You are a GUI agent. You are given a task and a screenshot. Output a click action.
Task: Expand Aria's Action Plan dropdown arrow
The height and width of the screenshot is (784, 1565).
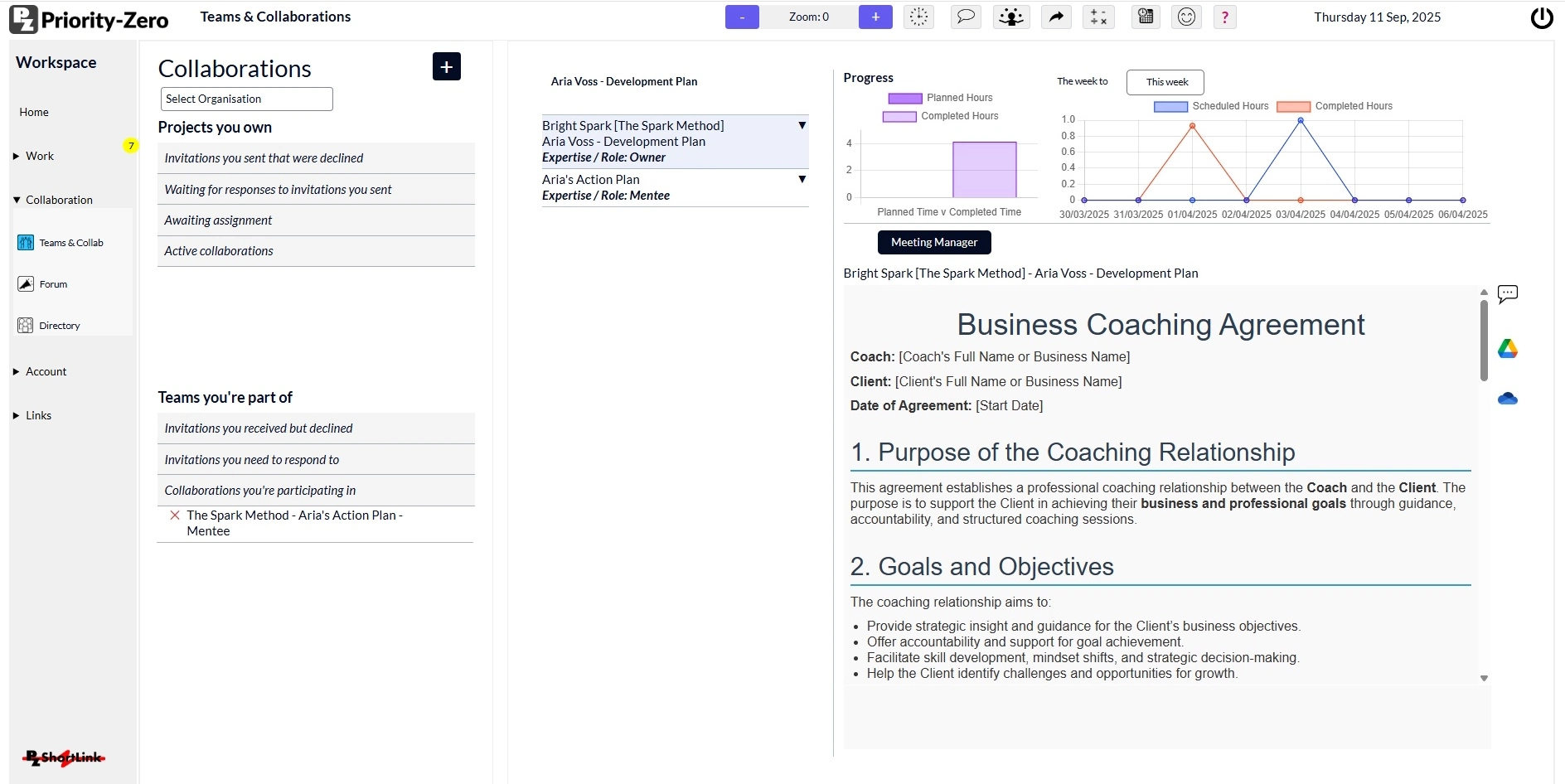coord(802,179)
